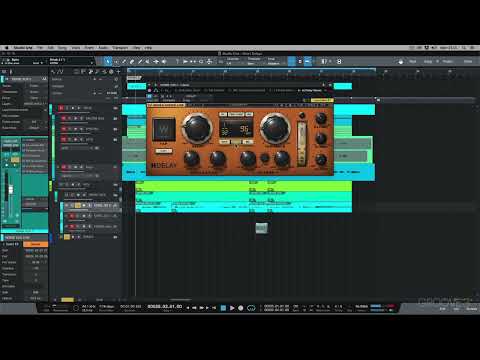480x360 pixels.
Task: Open the Help menu
Action: click(x=148, y=48)
